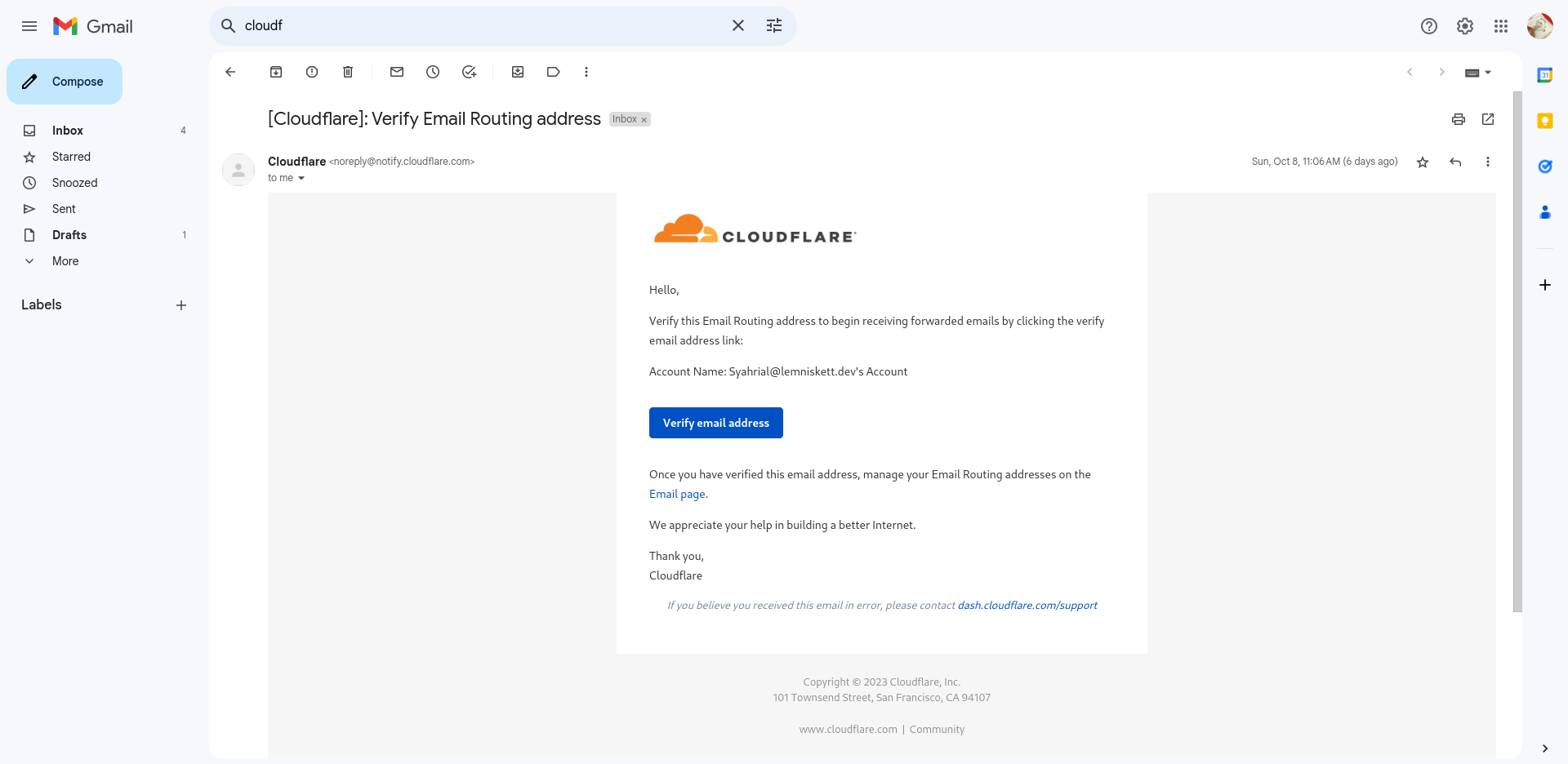Report this email as spam

tap(312, 72)
